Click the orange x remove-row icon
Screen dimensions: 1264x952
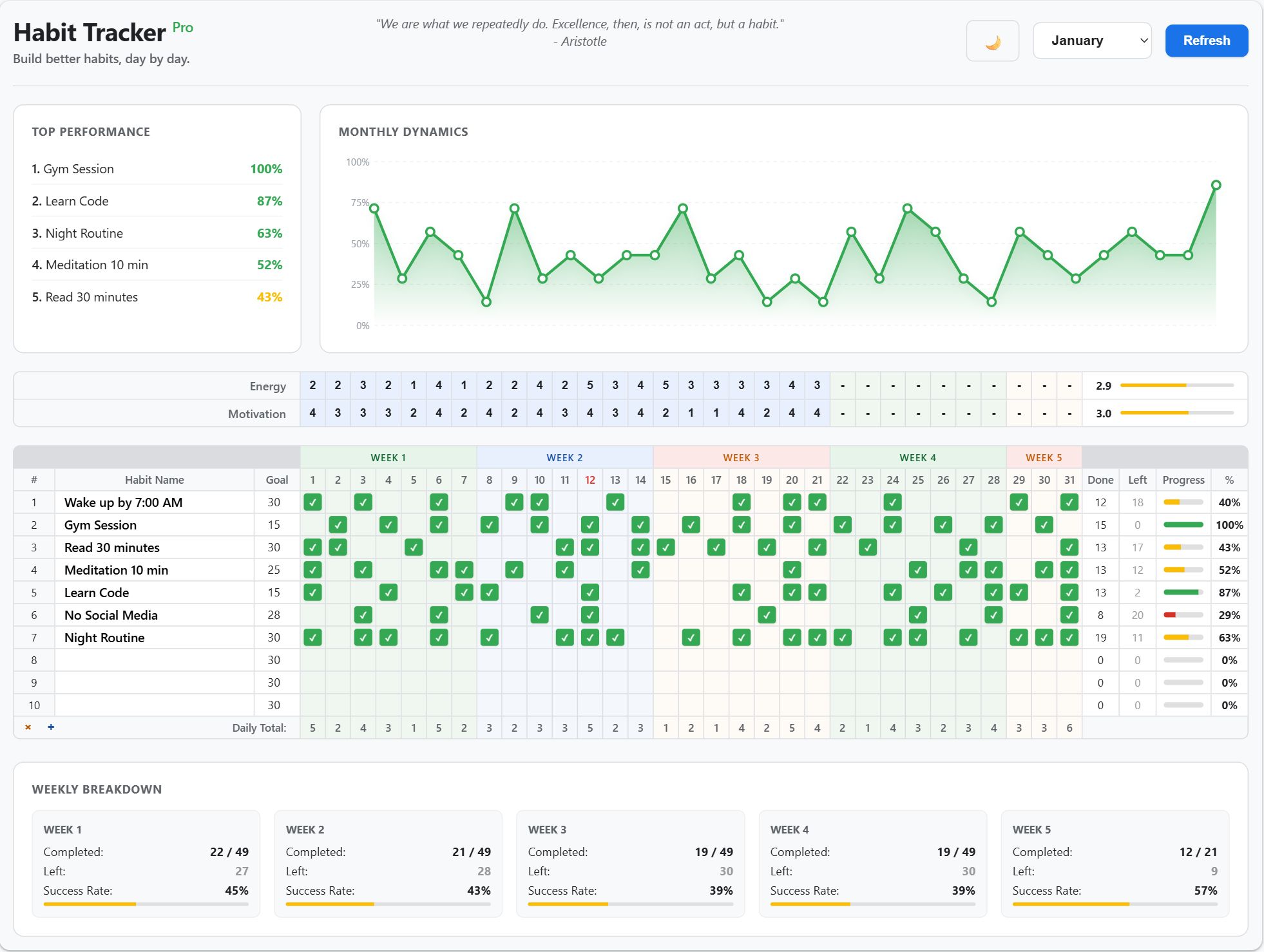click(28, 727)
